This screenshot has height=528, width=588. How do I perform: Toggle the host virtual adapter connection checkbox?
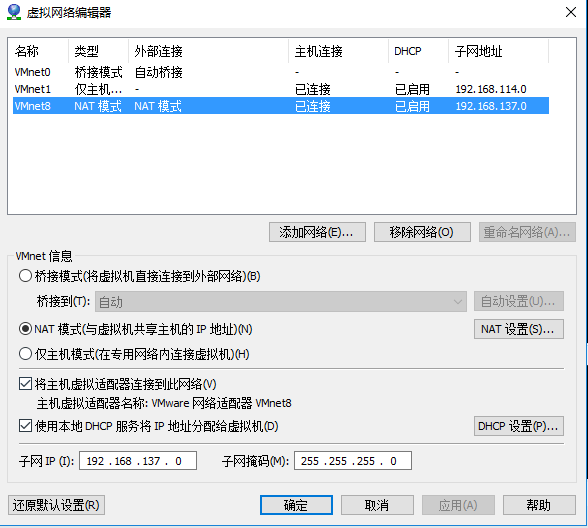[25, 384]
